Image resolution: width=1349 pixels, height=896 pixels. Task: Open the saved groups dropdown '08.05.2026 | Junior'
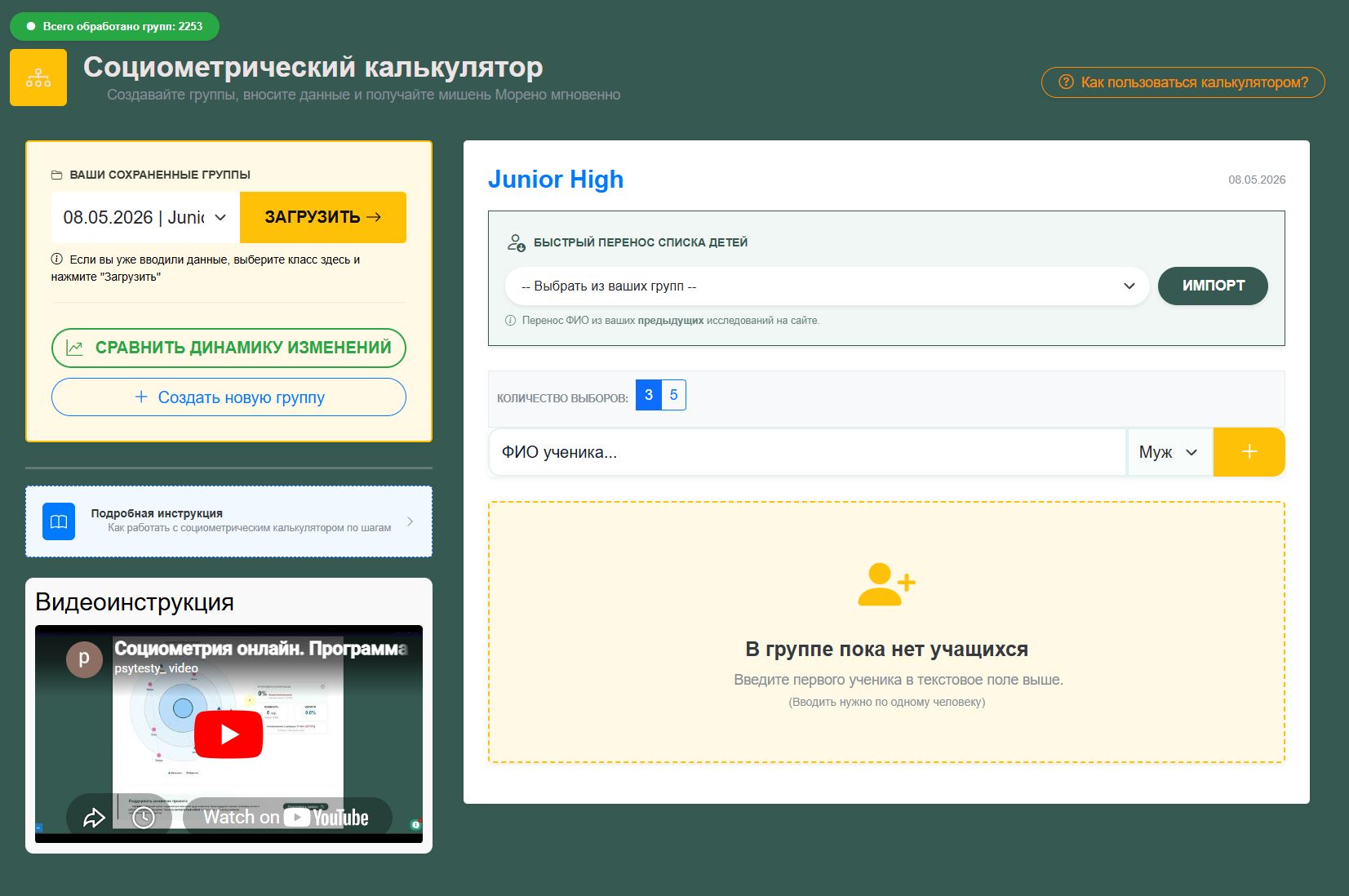click(x=145, y=217)
